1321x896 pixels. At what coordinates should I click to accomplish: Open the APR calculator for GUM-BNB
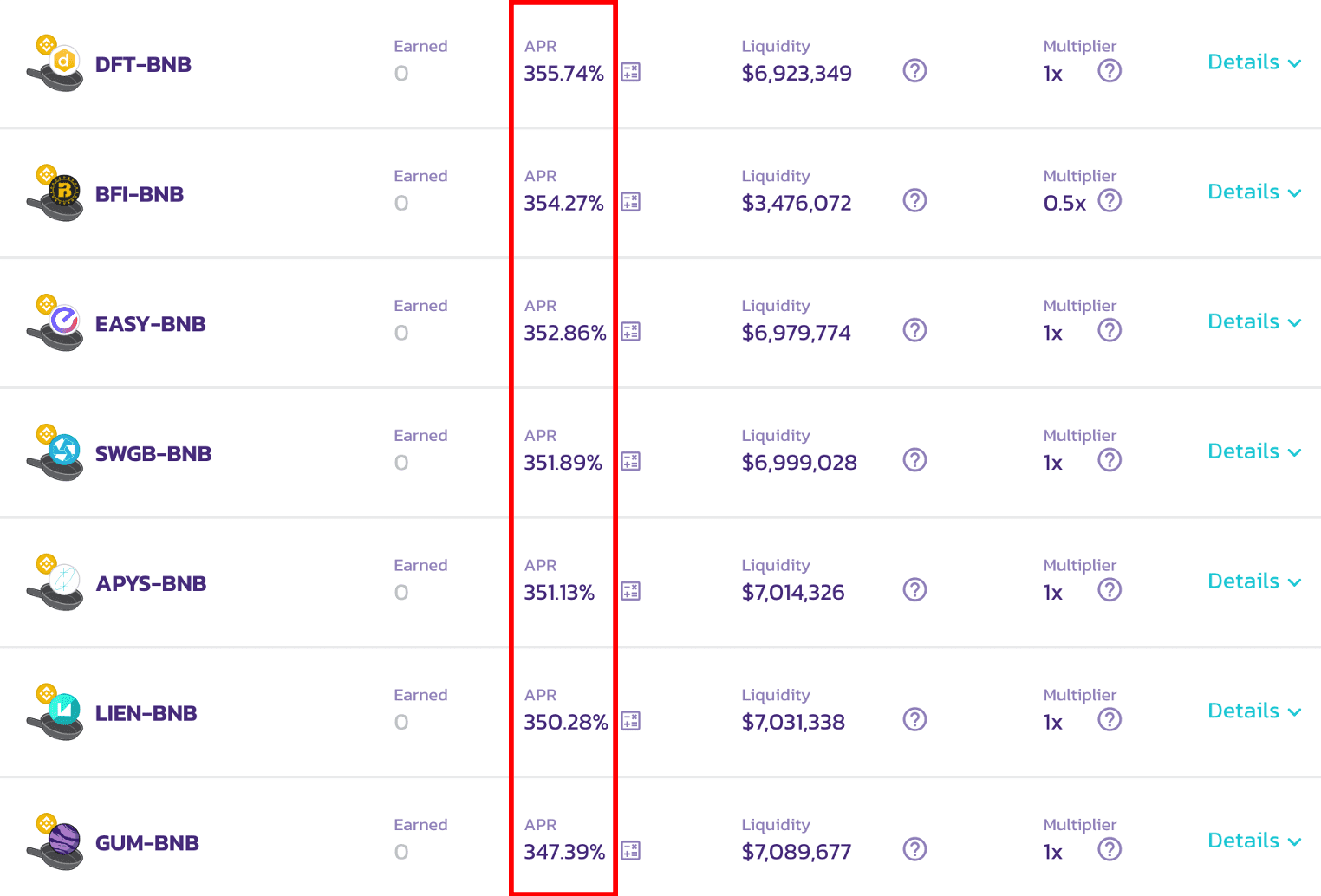[631, 851]
